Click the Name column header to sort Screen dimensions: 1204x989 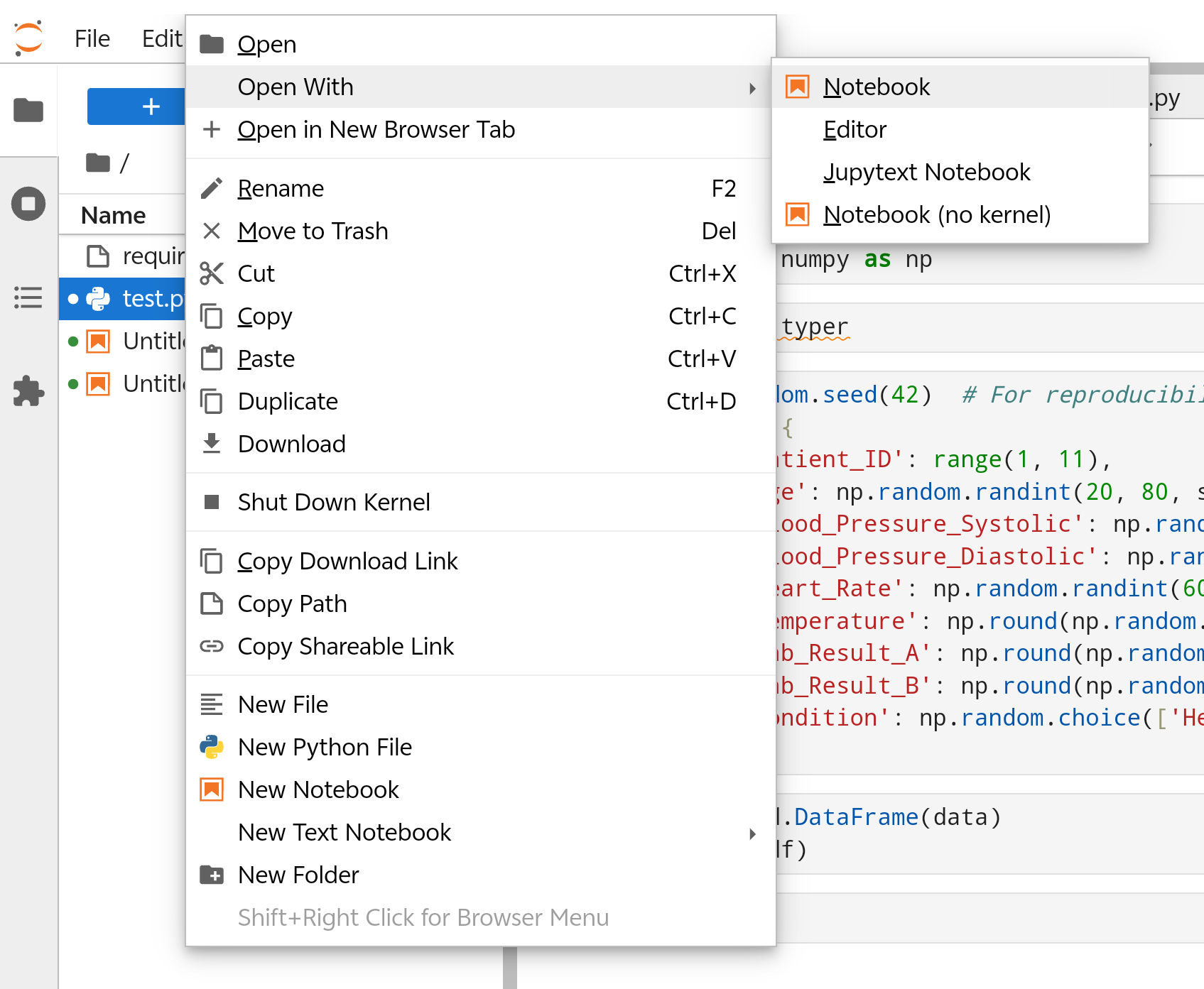(x=114, y=215)
